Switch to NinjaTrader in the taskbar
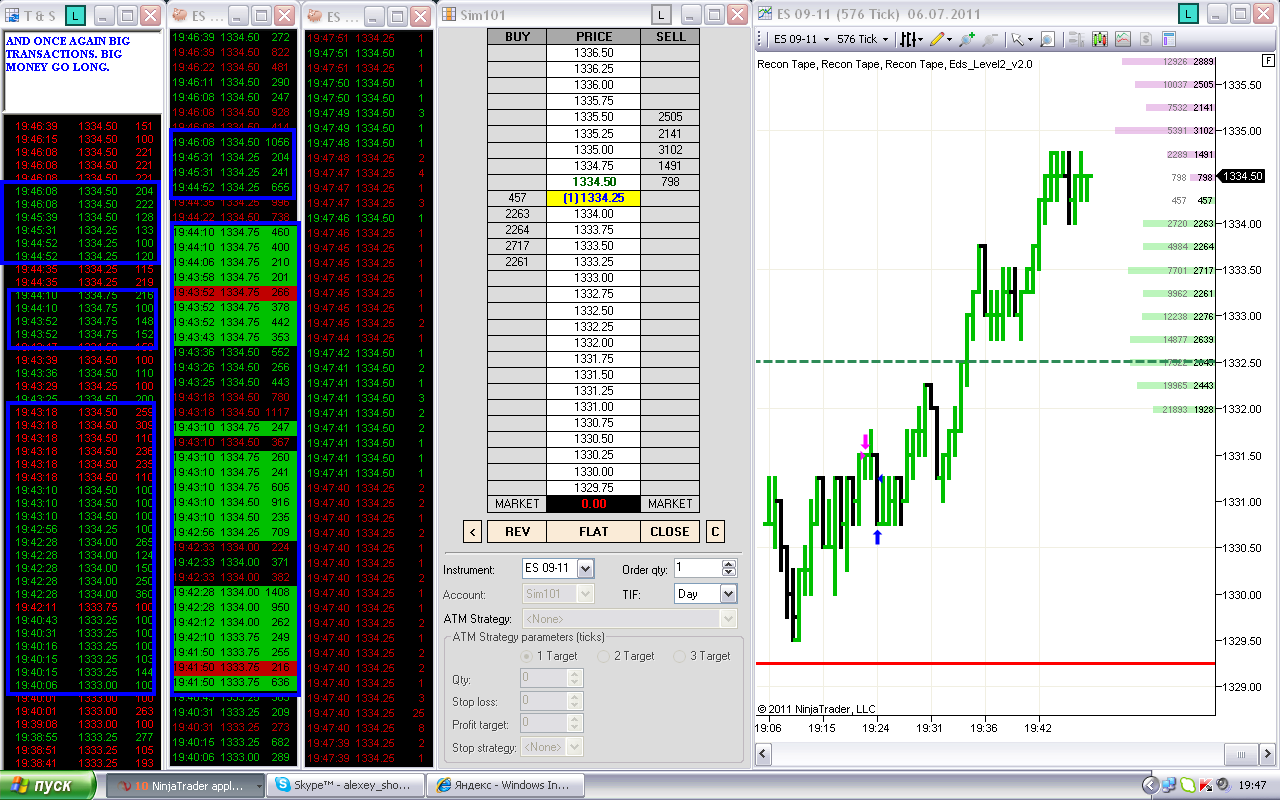This screenshot has height=800, width=1280. pyautogui.click(x=186, y=785)
